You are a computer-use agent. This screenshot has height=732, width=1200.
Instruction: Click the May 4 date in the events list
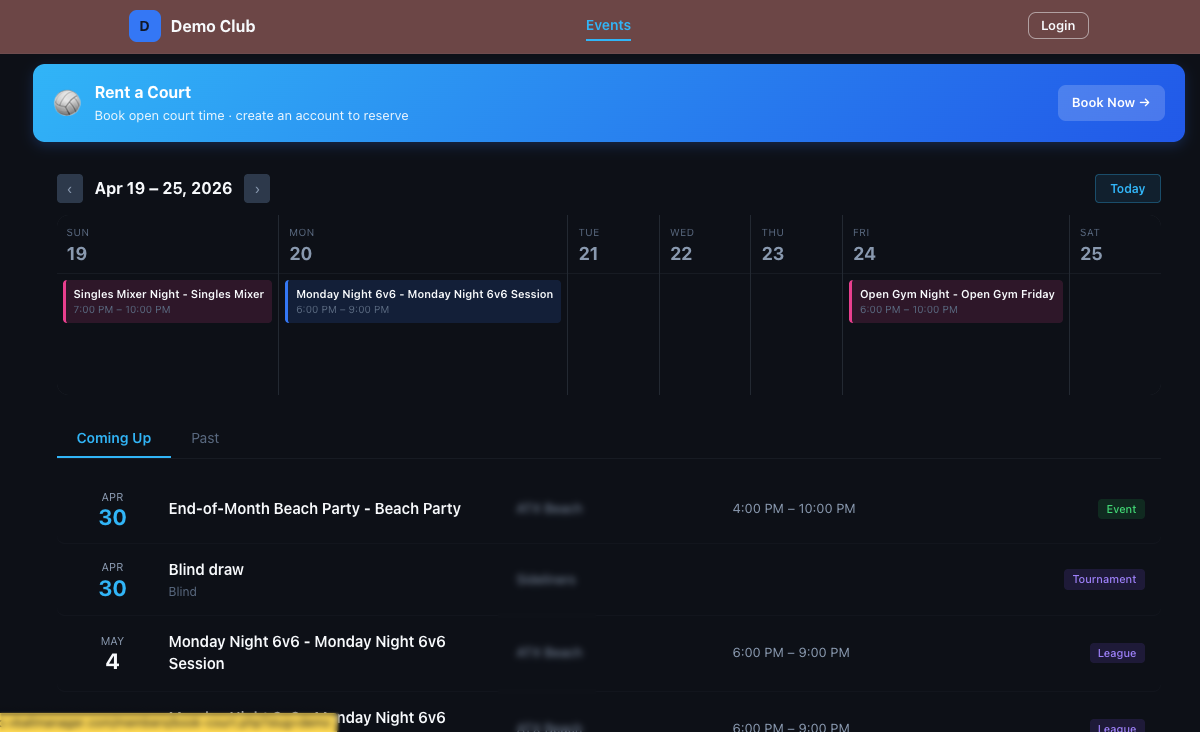[112, 653]
